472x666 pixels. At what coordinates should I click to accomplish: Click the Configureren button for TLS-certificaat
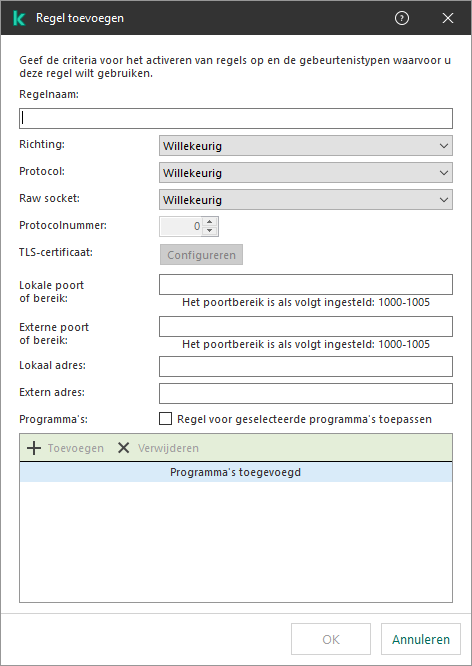coord(201,255)
